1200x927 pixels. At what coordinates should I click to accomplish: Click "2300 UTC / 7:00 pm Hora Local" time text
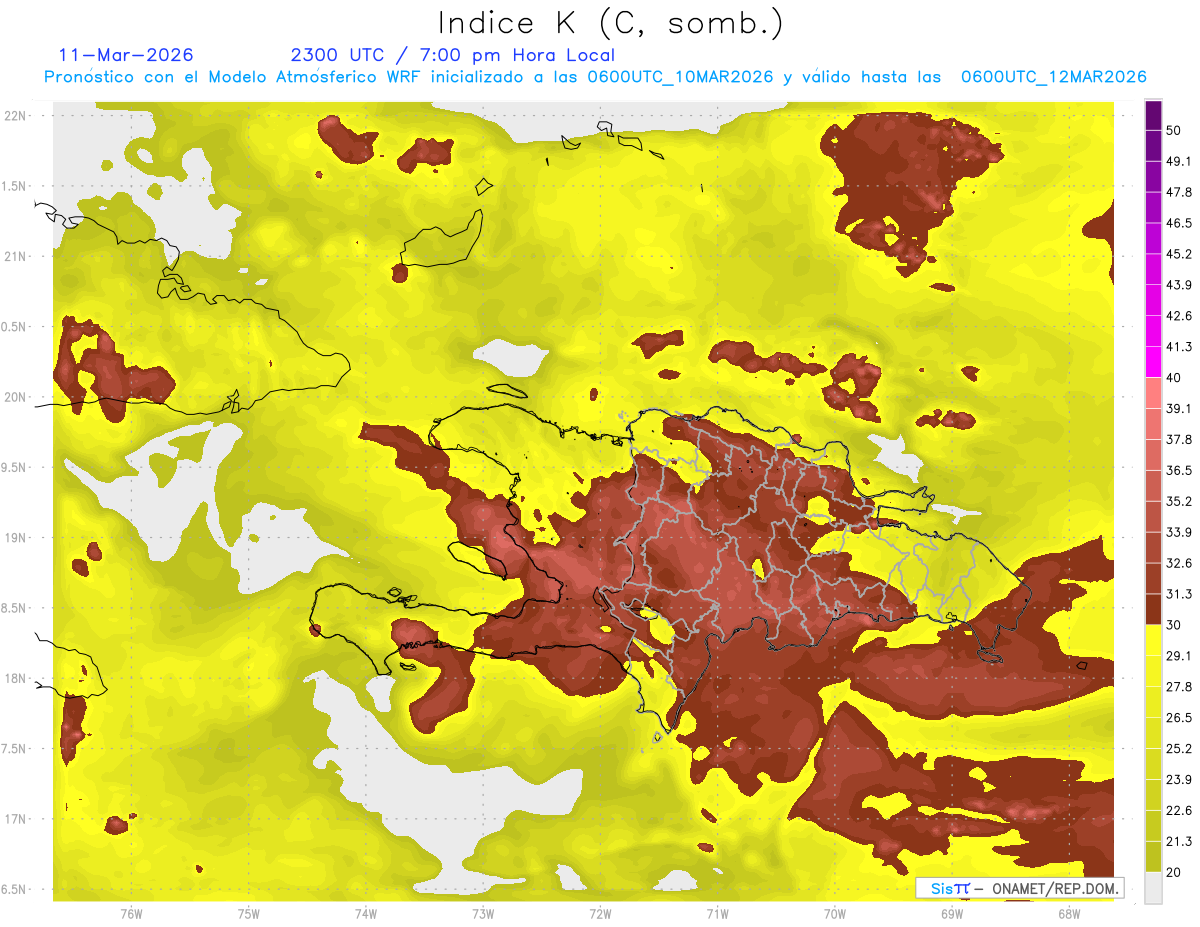(x=453, y=55)
